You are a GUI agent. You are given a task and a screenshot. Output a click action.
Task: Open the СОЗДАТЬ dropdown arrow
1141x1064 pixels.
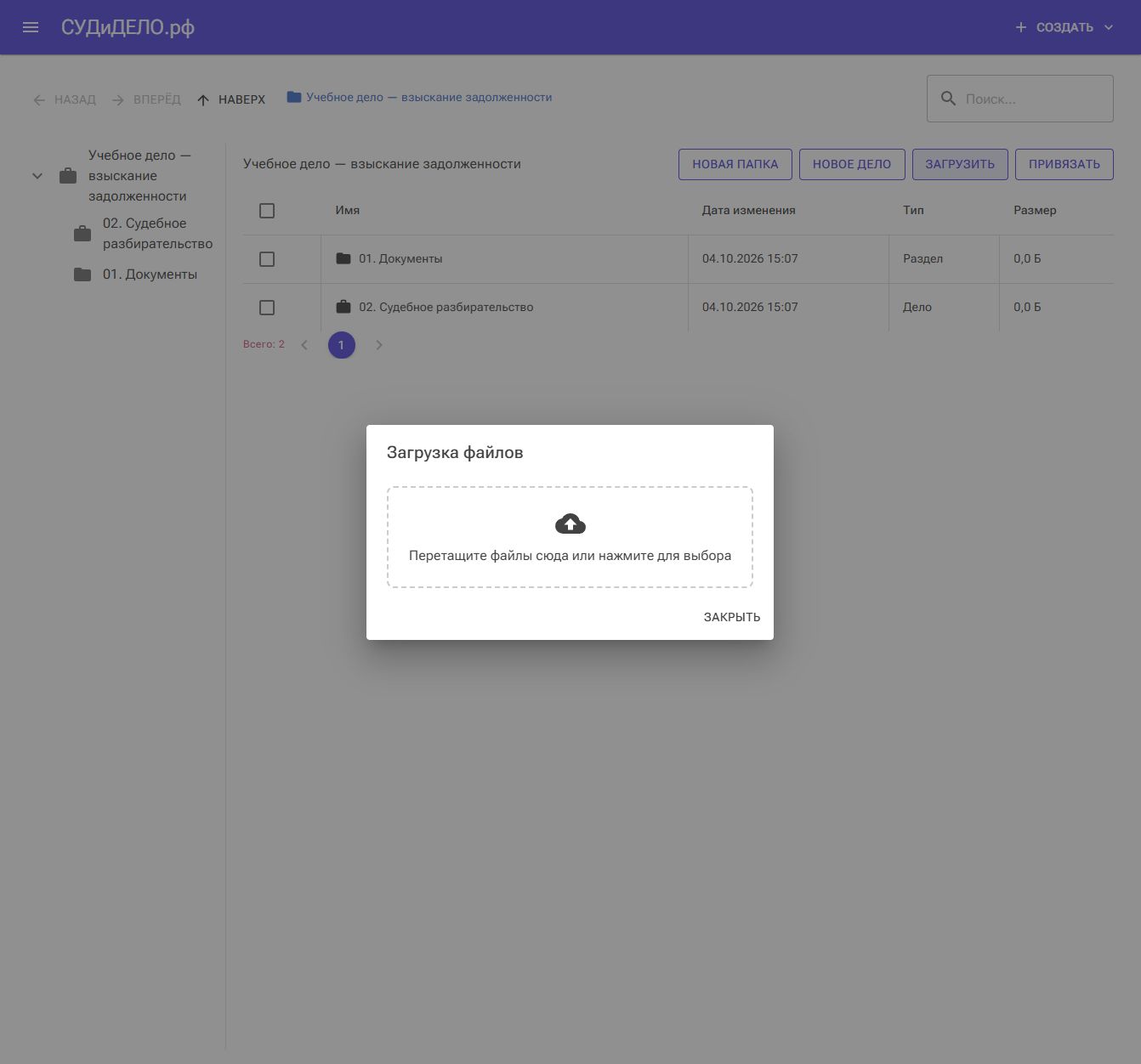click(1108, 27)
